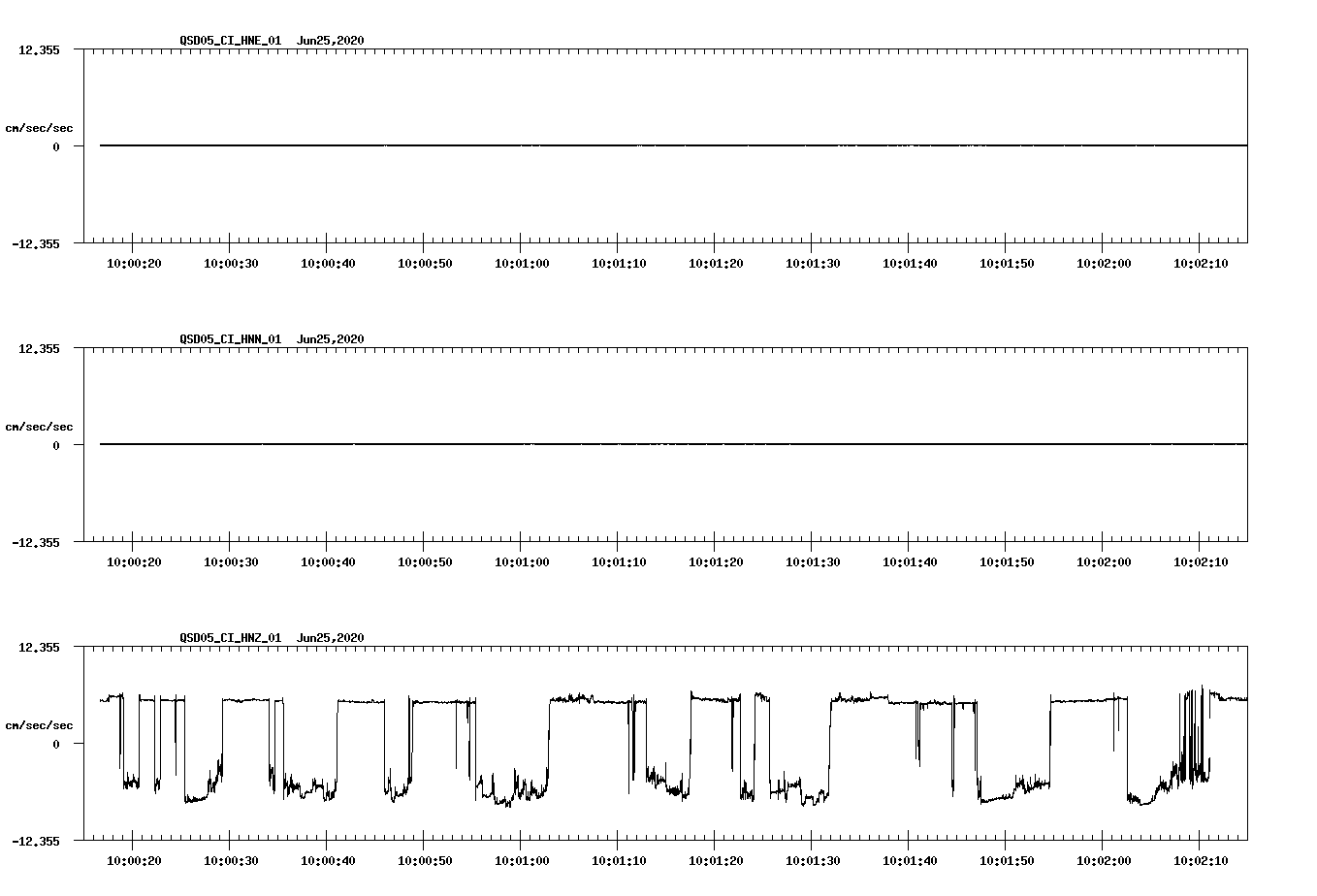
Task: Click -12.355 on the HNZ chart axis
Action: click(x=36, y=841)
